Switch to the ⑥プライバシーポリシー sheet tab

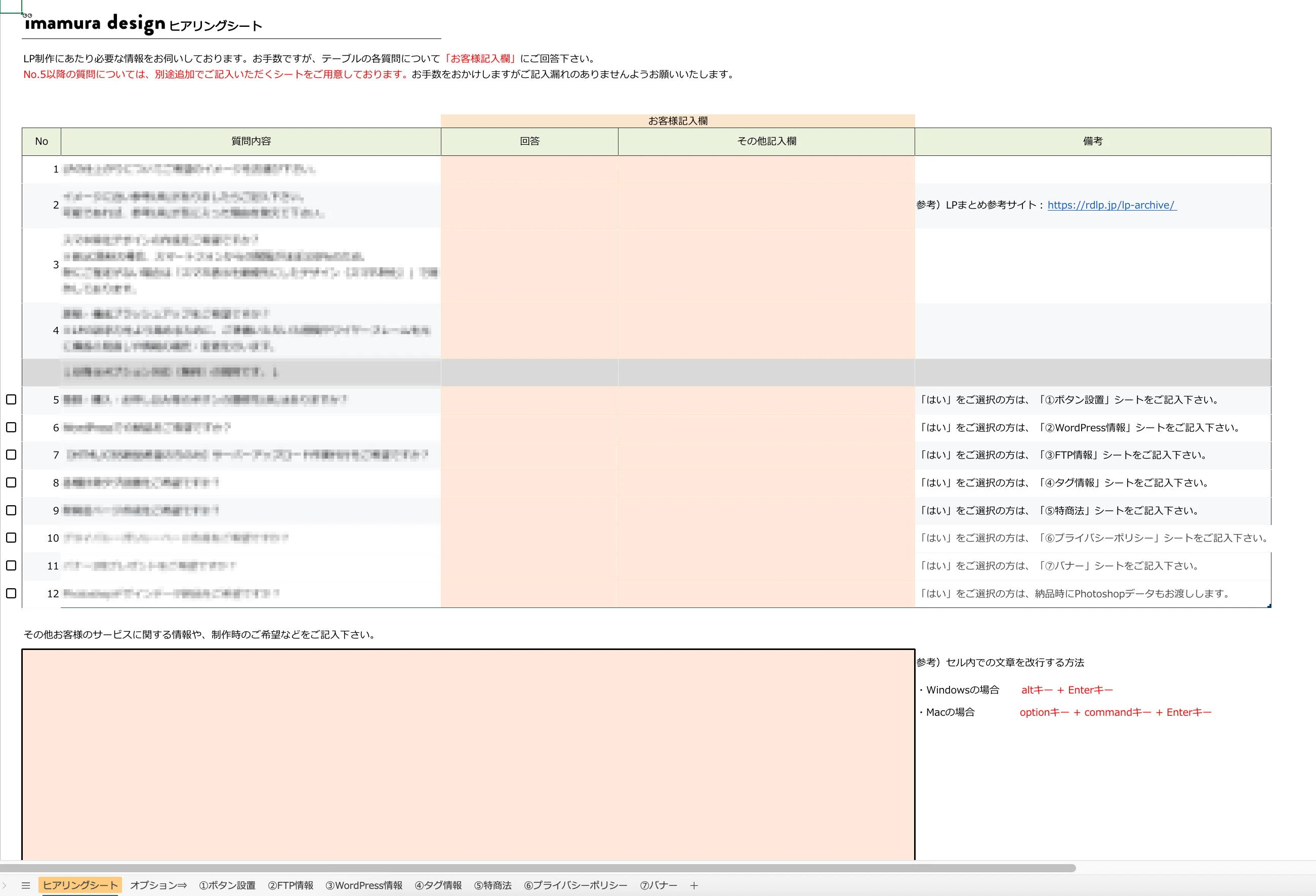575,885
